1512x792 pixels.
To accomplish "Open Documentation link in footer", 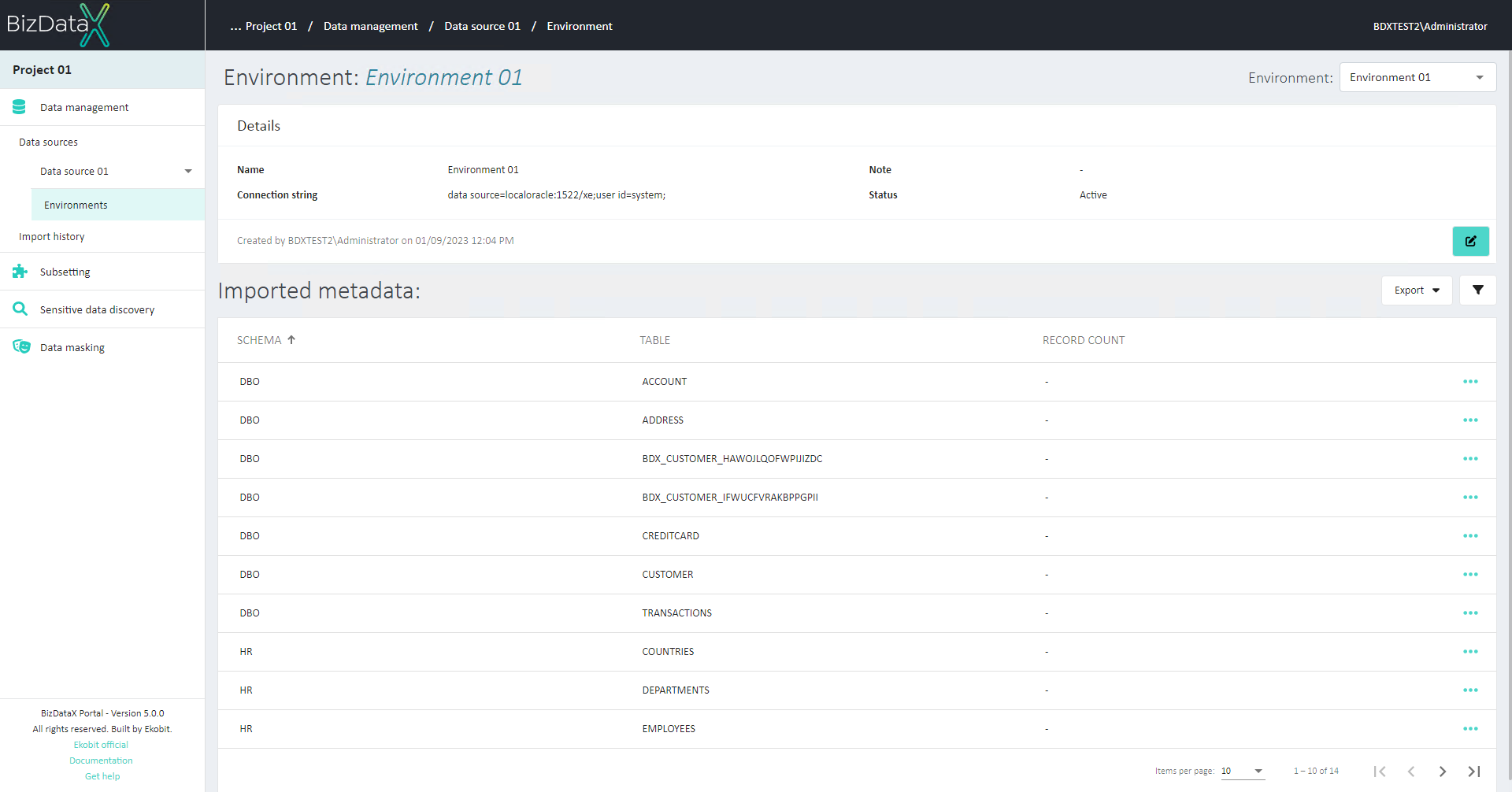I will point(101,761).
